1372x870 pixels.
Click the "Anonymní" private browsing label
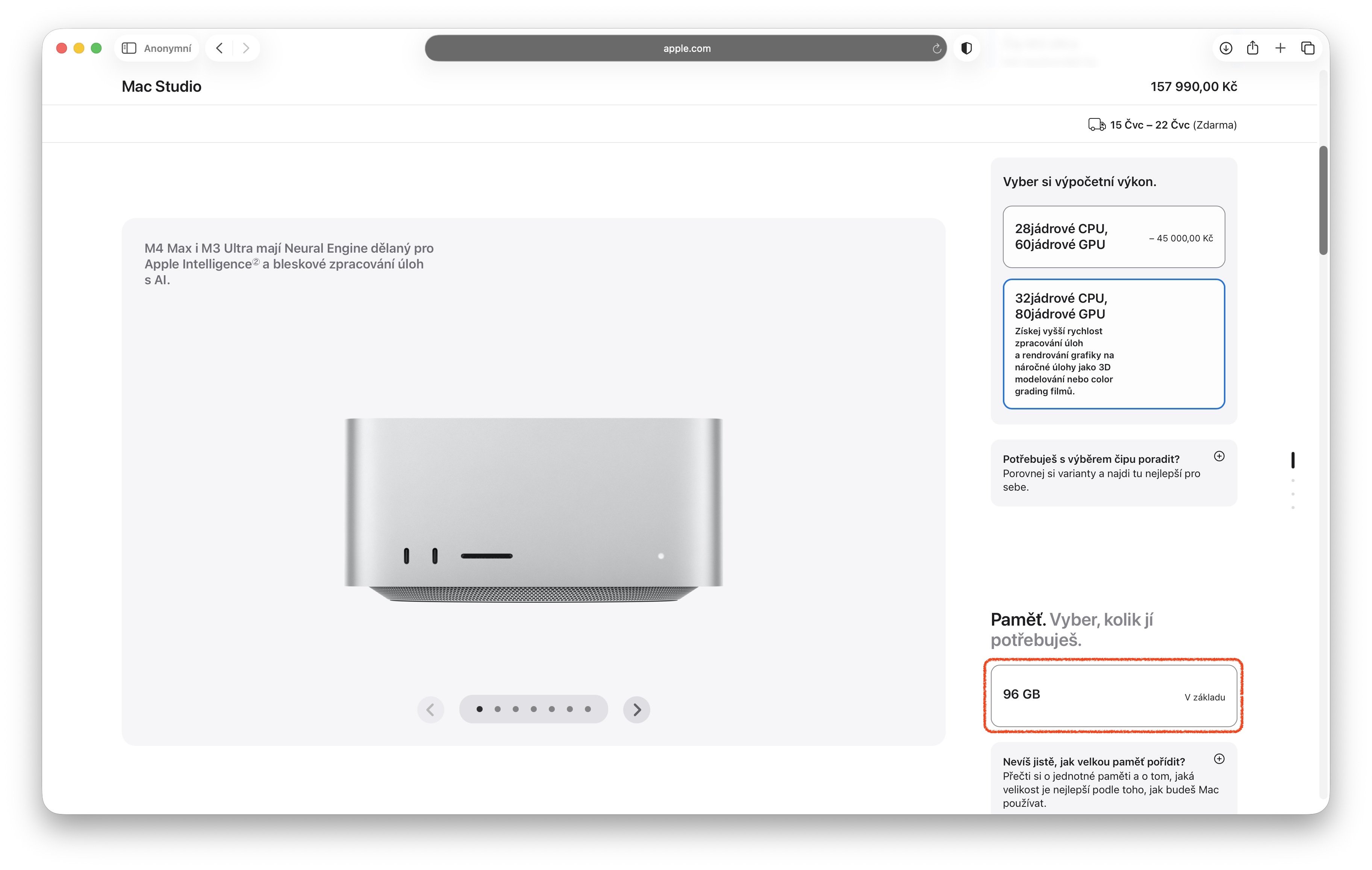[168, 49]
